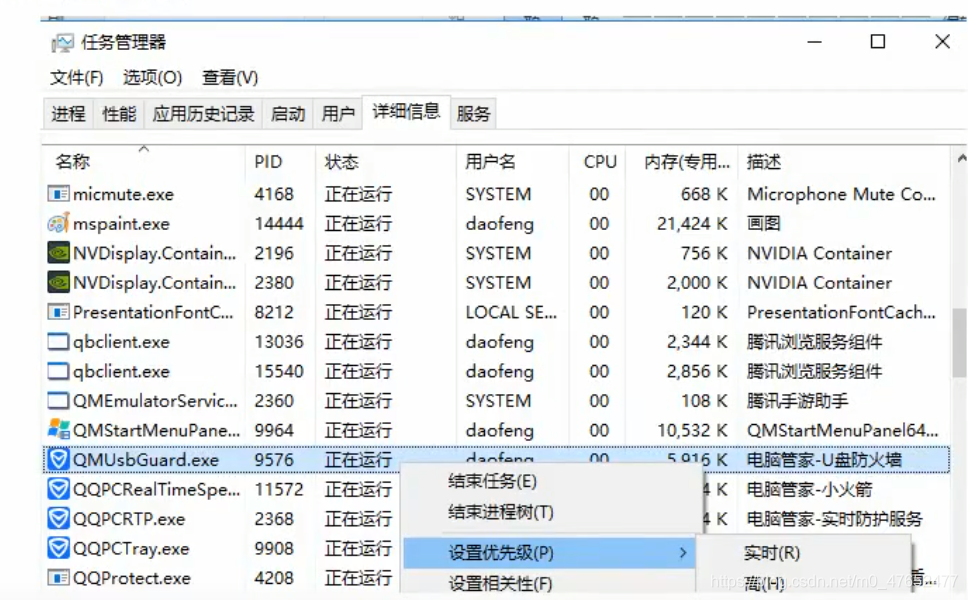Click PID 9964 cell

coord(274,430)
